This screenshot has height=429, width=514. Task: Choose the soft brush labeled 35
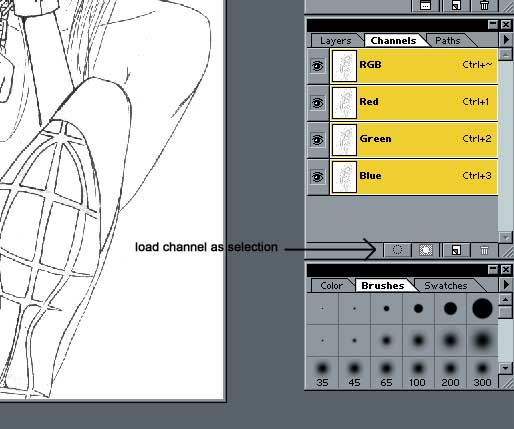[322, 373]
